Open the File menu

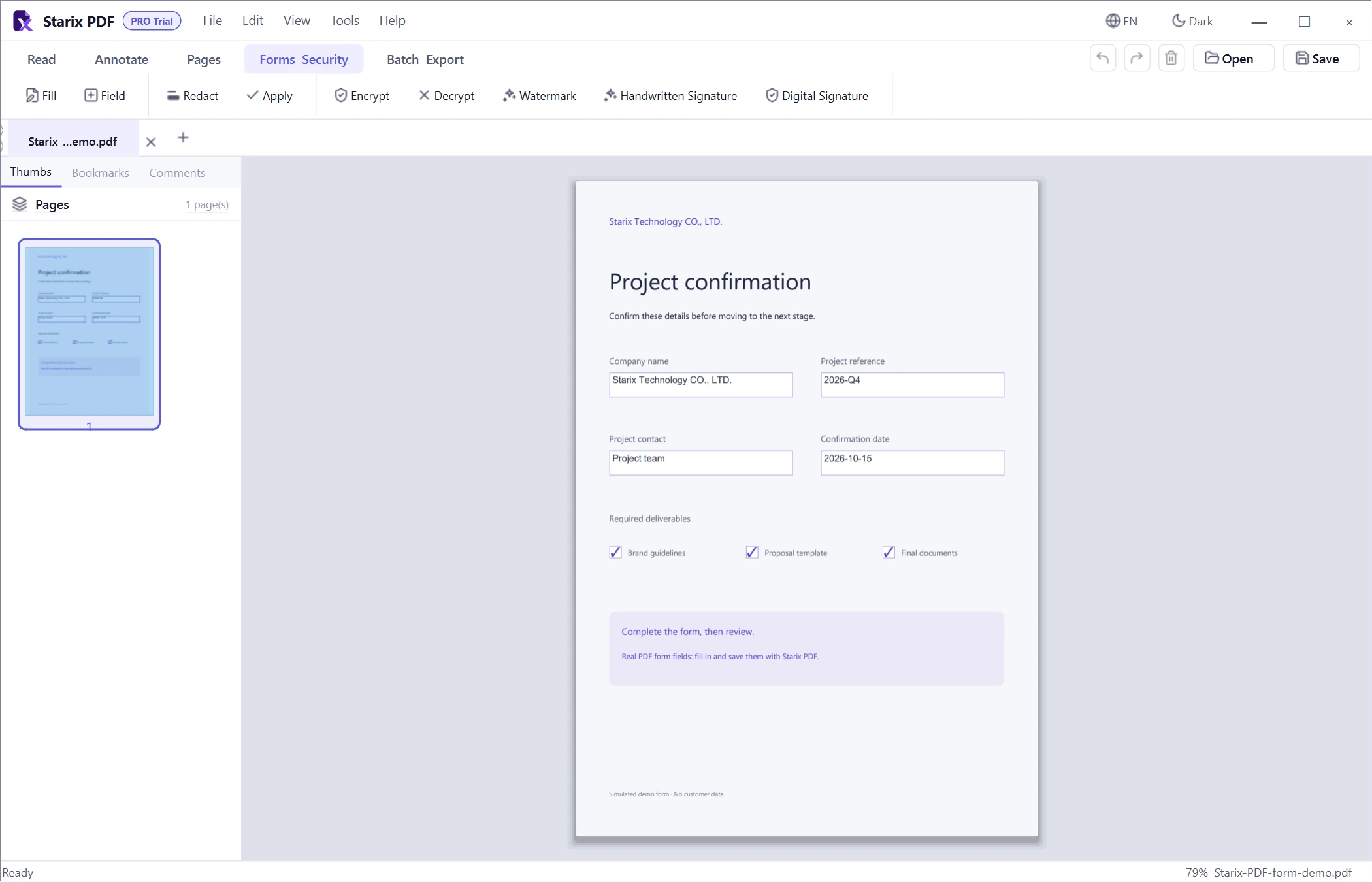[212, 20]
